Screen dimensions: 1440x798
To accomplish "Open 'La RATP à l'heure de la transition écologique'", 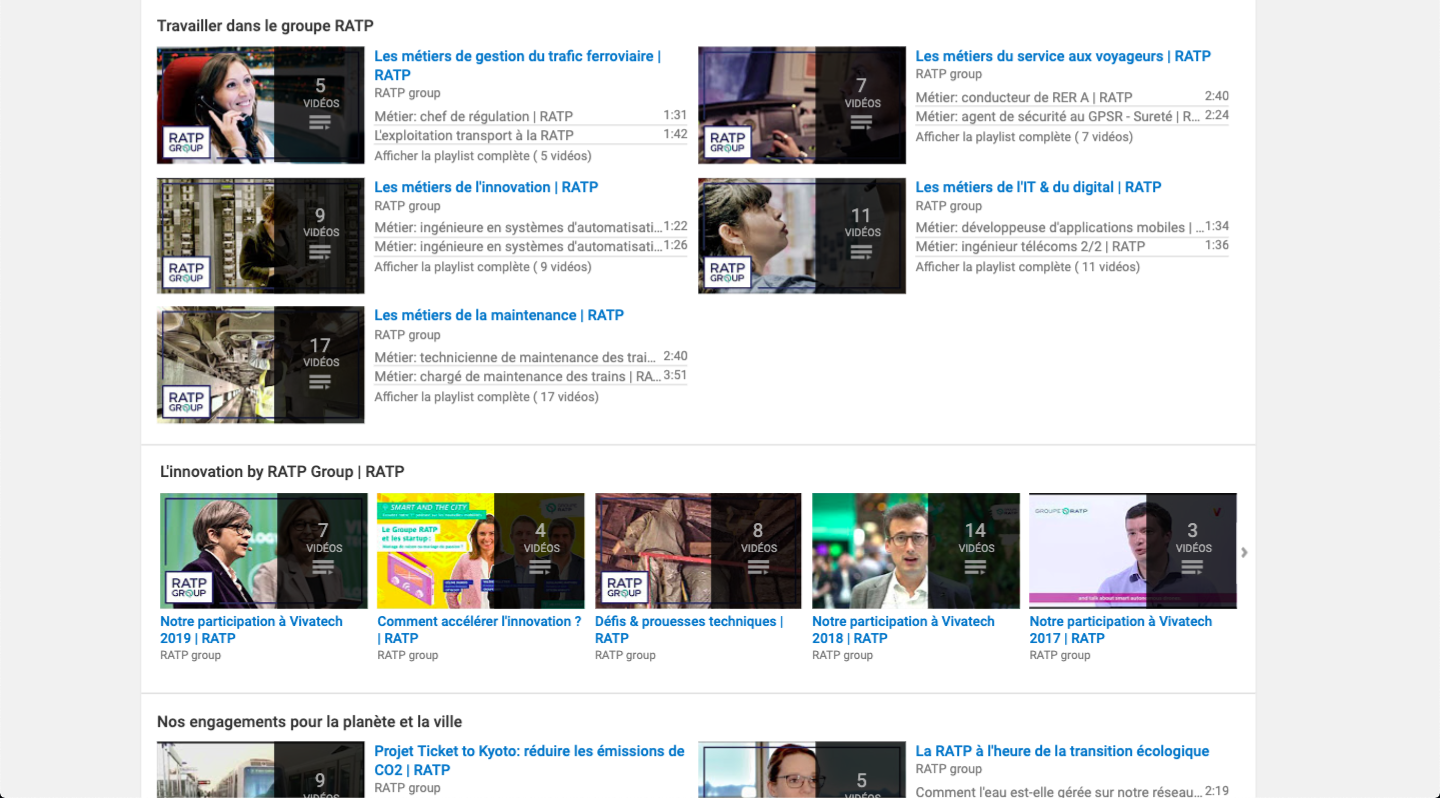I will point(1062,751).
